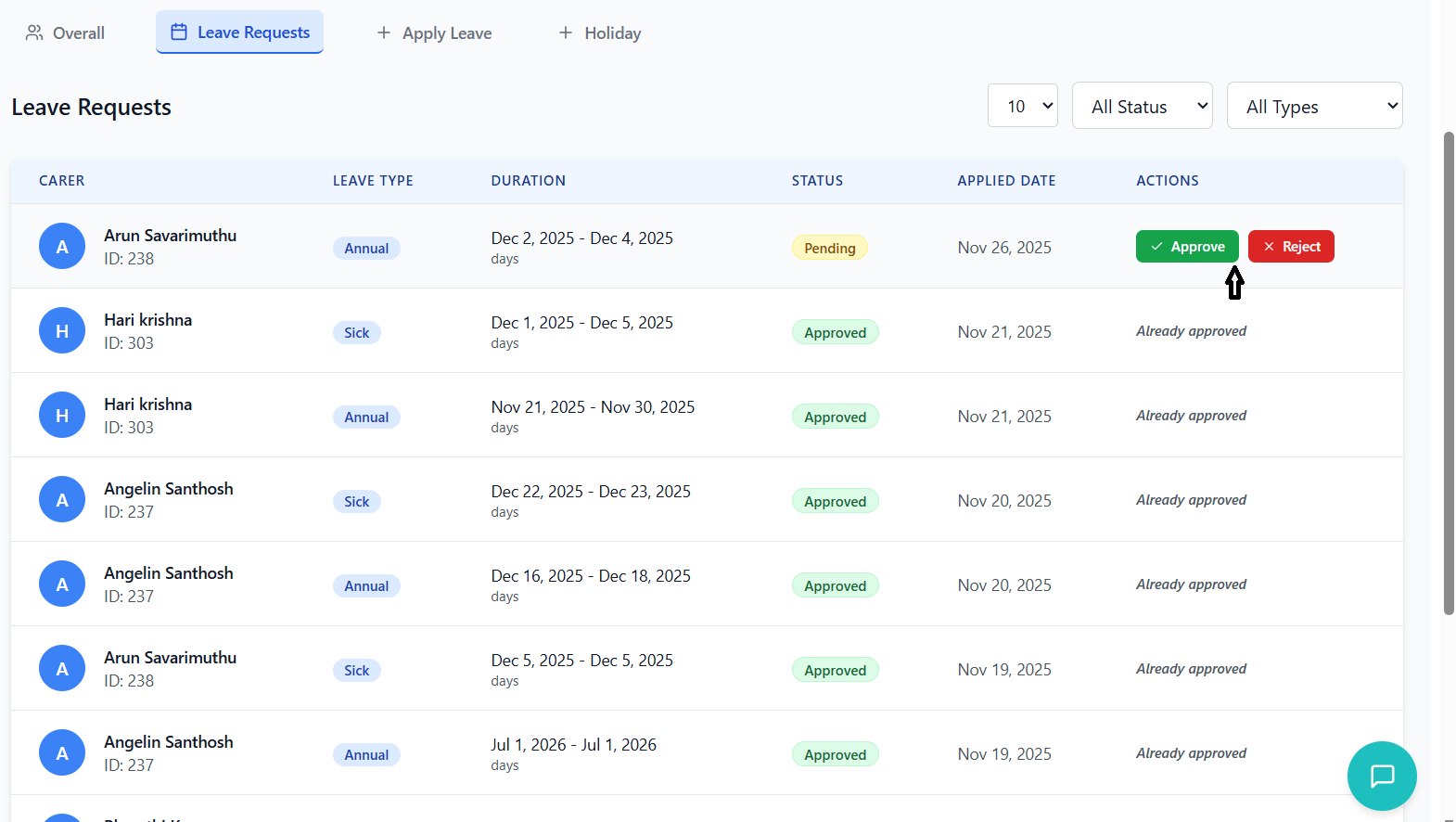
Task: Click the plus icon beside Apply Leave
Action: click(x=383, y=33)
